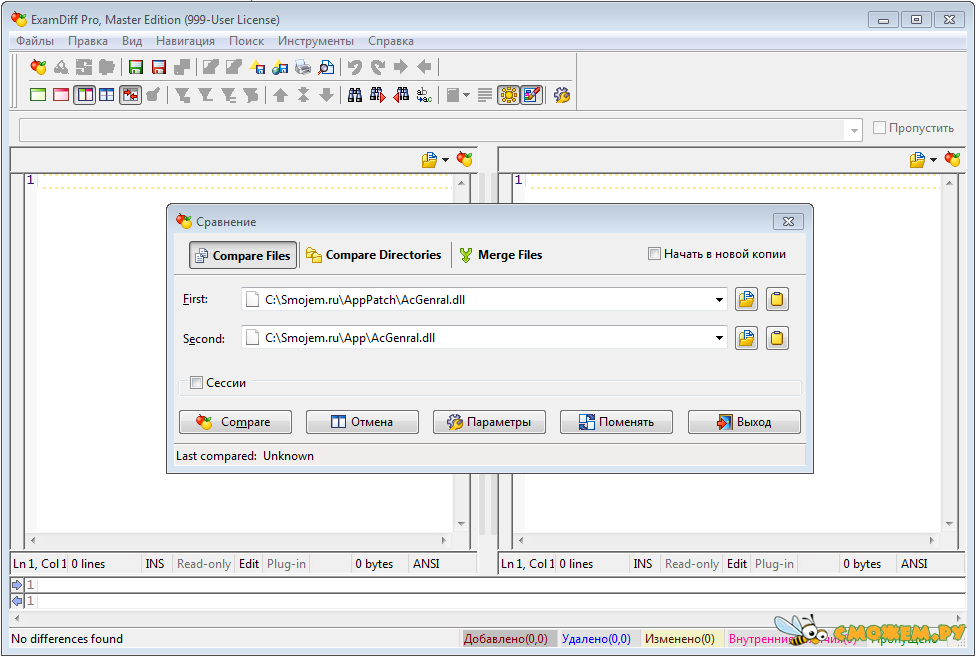Toggle the synchronized scrolling button with red arrows

click(130, 95)
